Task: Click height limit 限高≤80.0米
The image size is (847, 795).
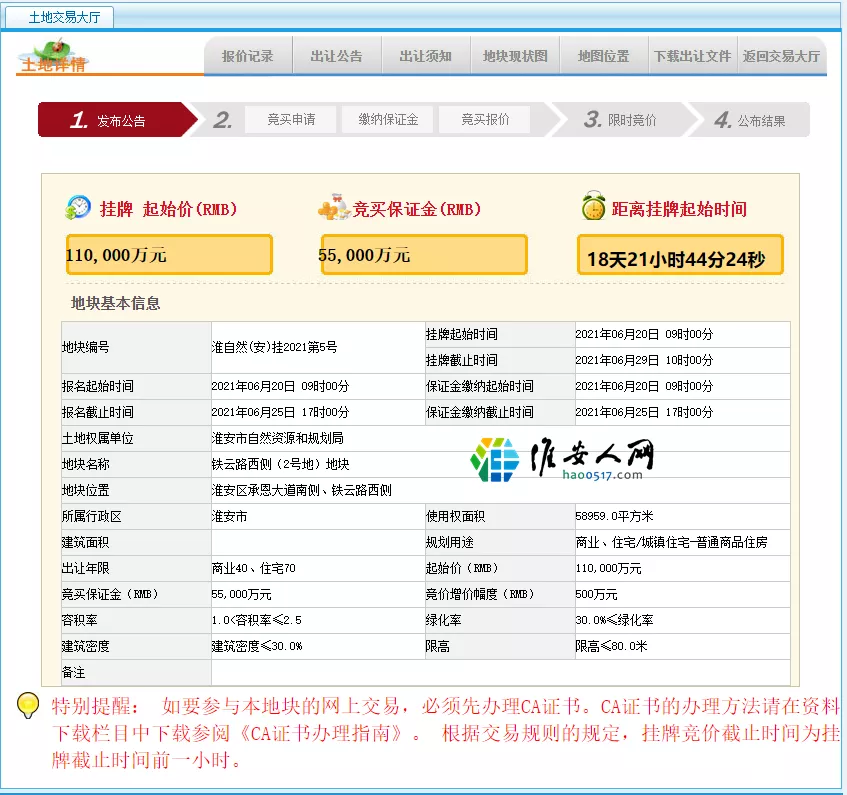Action: coord(611,646)
